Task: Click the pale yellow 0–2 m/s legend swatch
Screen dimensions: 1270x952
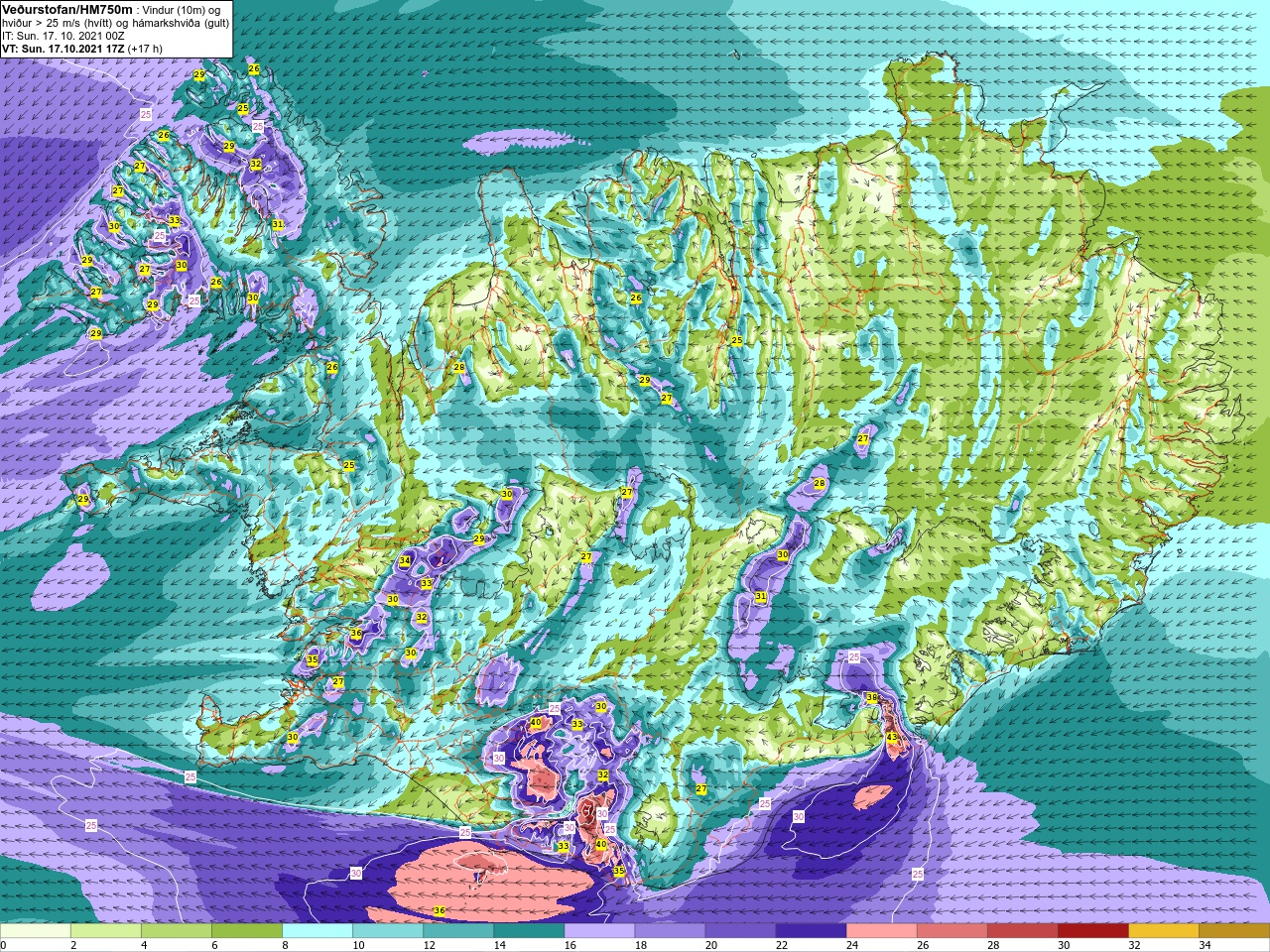Action: 36,931
